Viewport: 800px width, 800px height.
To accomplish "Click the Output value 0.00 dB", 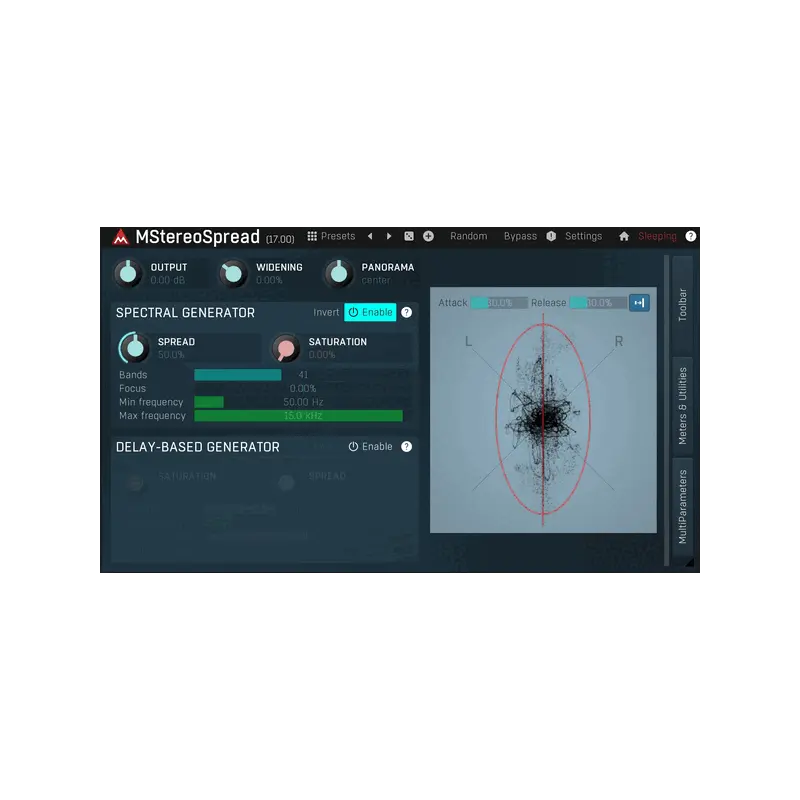I will (x=168, y=281).
